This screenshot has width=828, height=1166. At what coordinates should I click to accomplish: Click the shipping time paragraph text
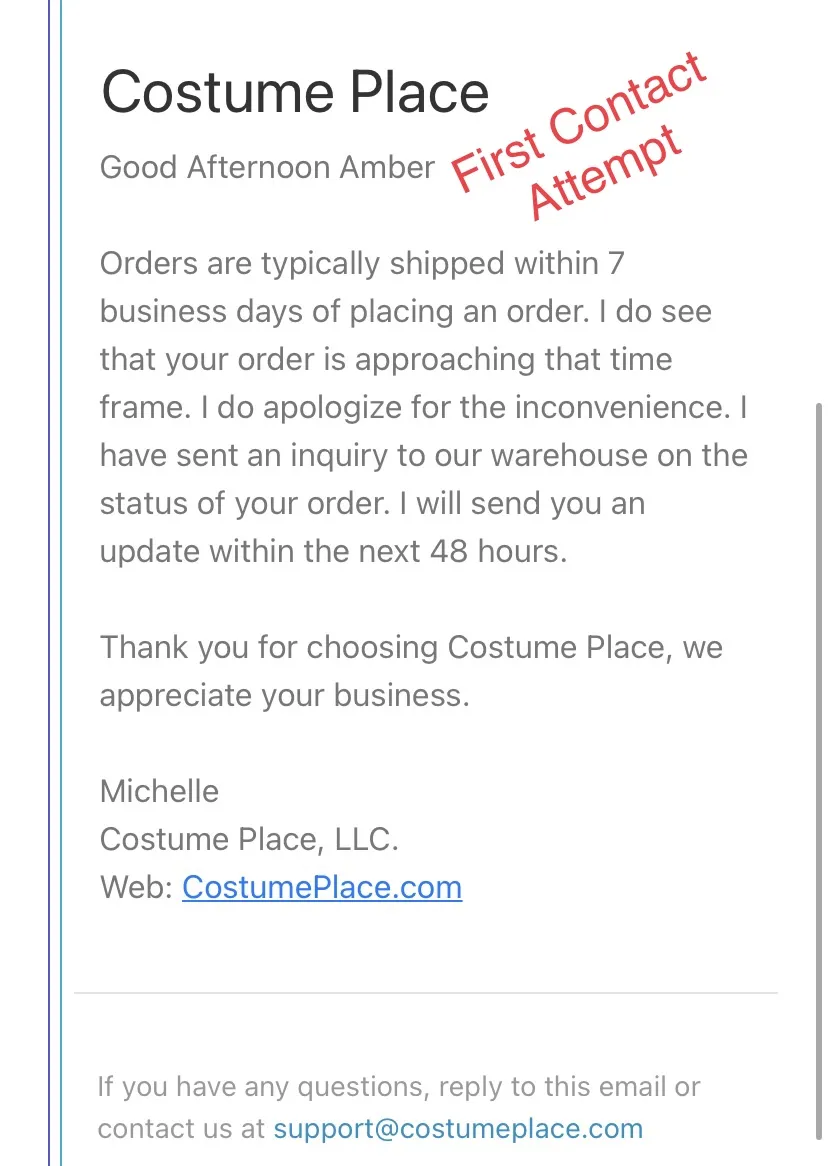click(423, 408)
